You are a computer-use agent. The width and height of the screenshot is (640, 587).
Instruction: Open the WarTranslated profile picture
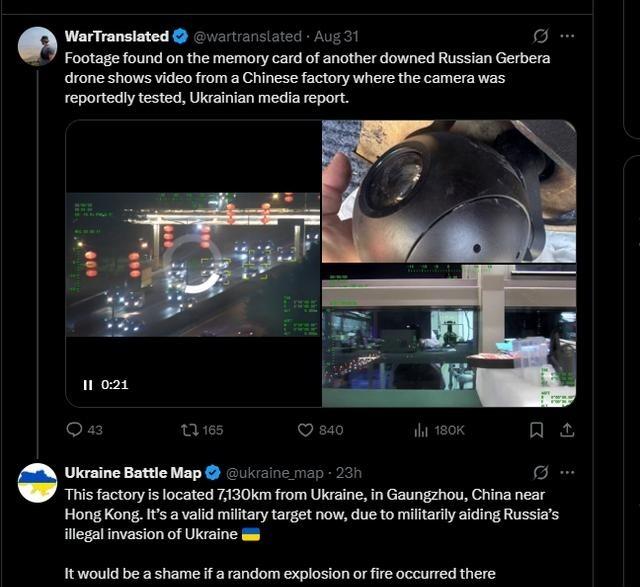point(37,47)
